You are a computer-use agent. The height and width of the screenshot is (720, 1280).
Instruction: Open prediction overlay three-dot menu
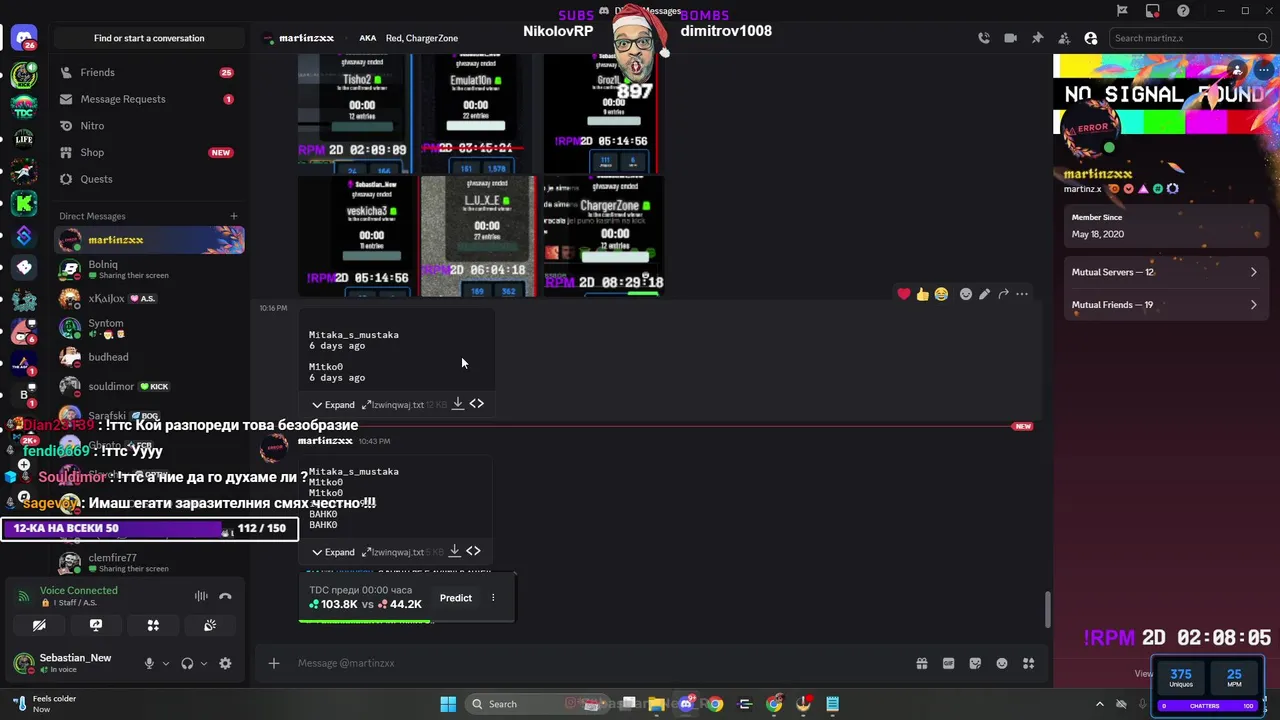coord(493,598)
